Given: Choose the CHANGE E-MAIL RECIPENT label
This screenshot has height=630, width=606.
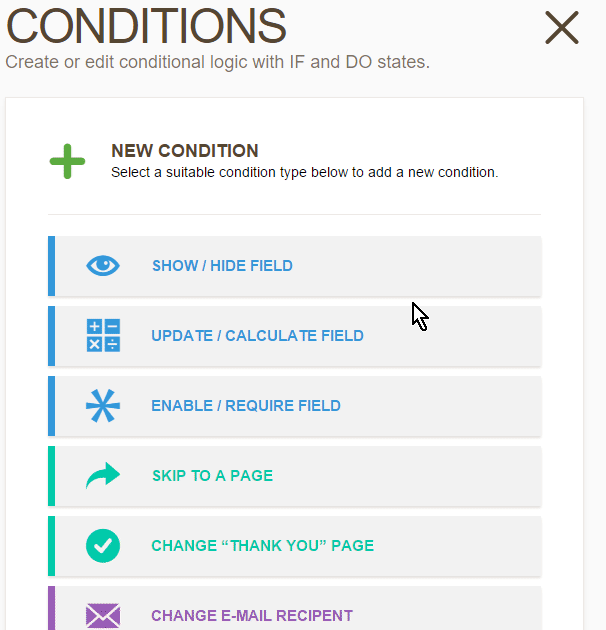Looking at the screenshot, I should (x=252, y=616).
